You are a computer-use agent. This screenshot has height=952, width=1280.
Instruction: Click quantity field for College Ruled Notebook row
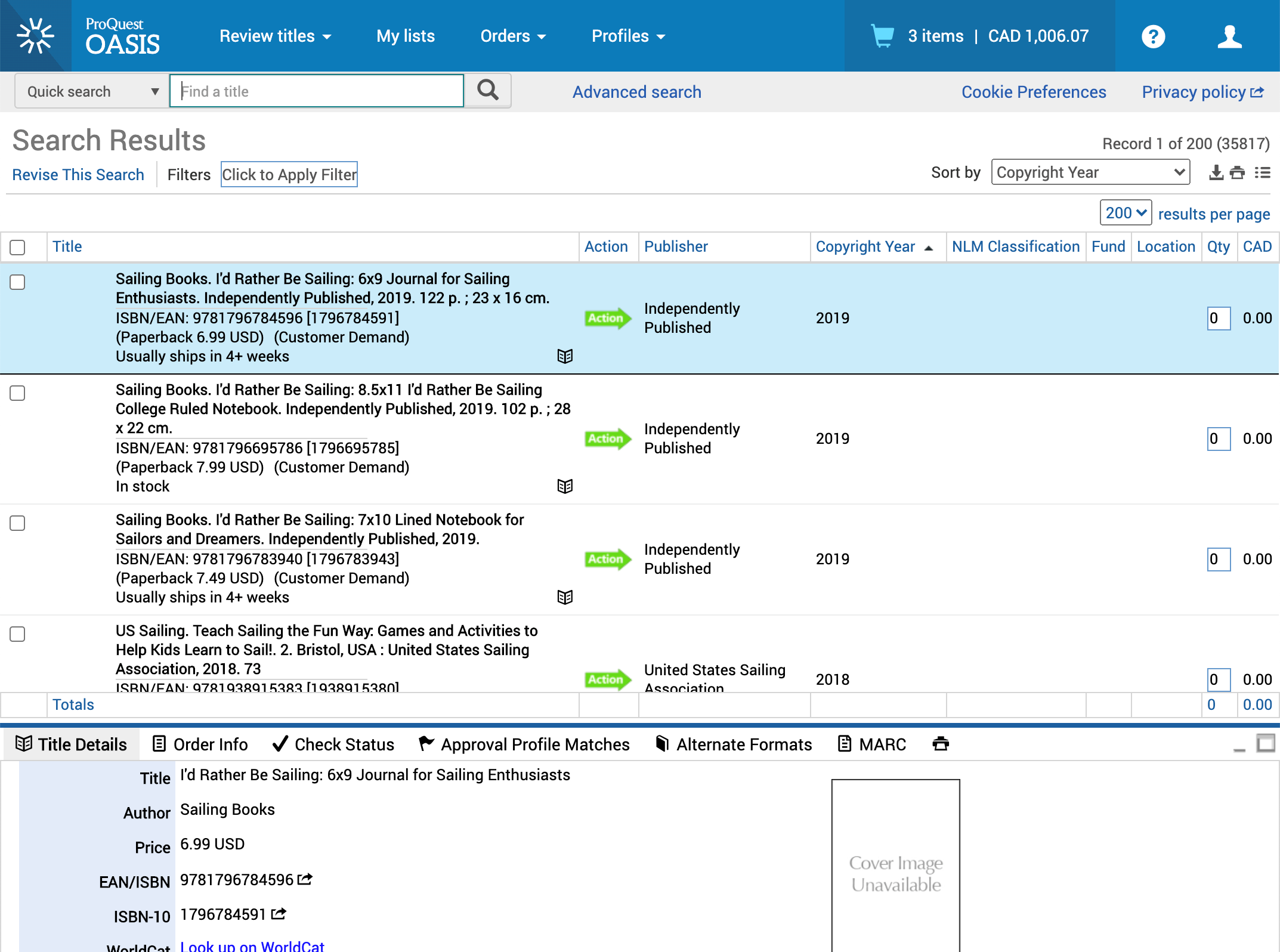(1219, 438)
